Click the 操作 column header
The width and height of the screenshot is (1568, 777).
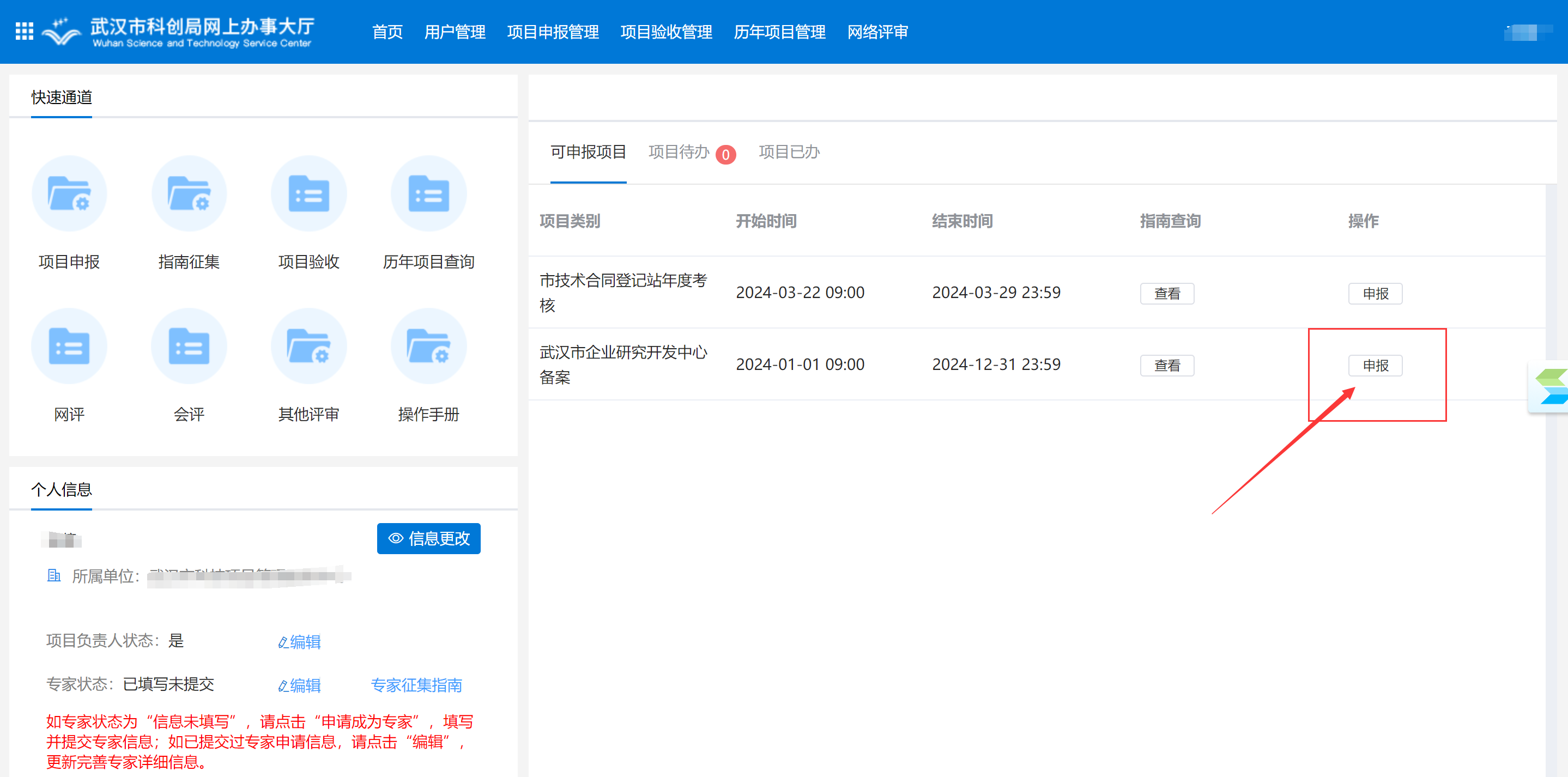[1364, 221]
